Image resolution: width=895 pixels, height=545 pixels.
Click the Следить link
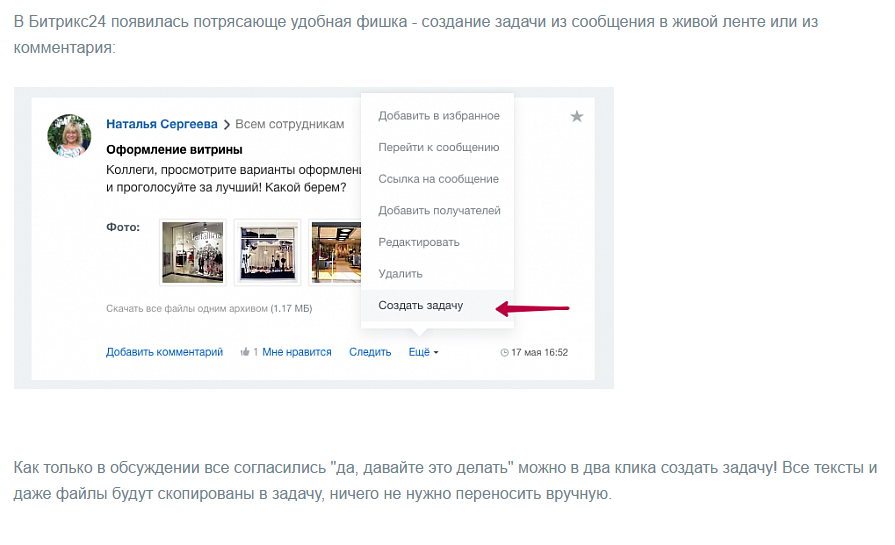point(370,352)
